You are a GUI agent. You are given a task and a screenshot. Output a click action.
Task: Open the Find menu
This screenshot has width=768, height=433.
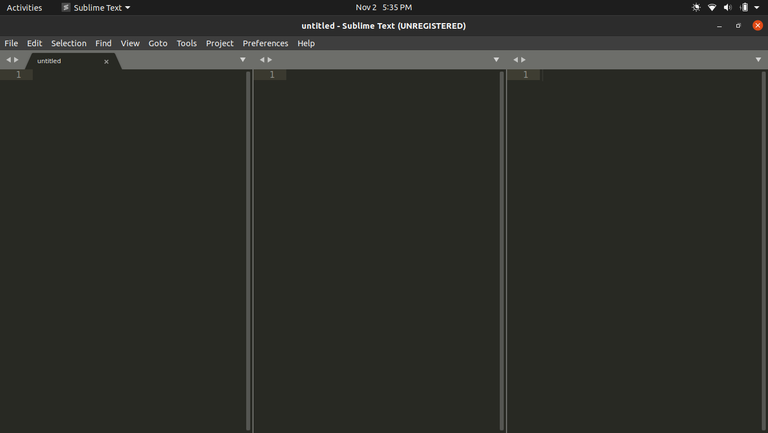[x=103, y=43]
